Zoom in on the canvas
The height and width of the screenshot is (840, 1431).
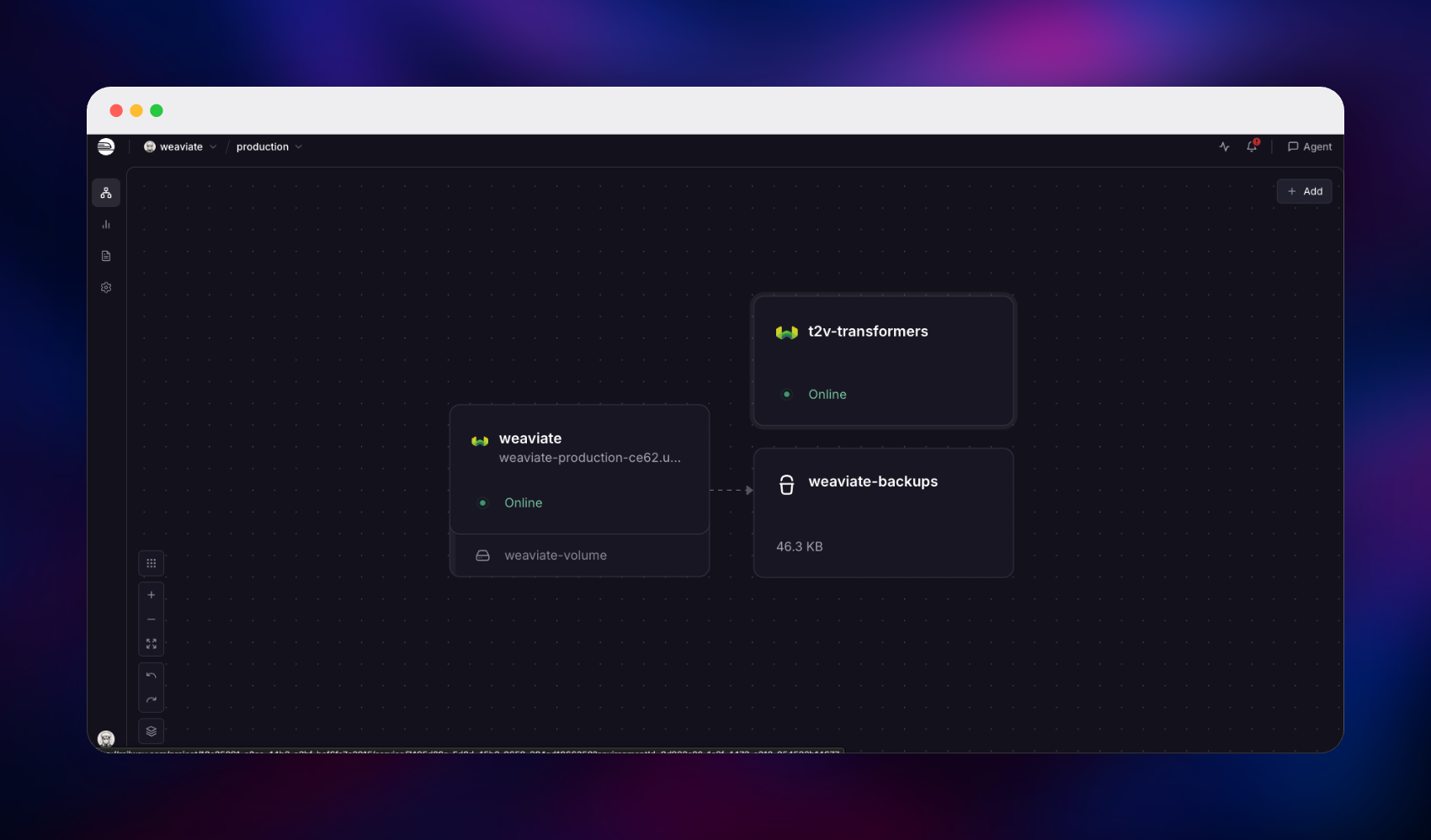152,595
